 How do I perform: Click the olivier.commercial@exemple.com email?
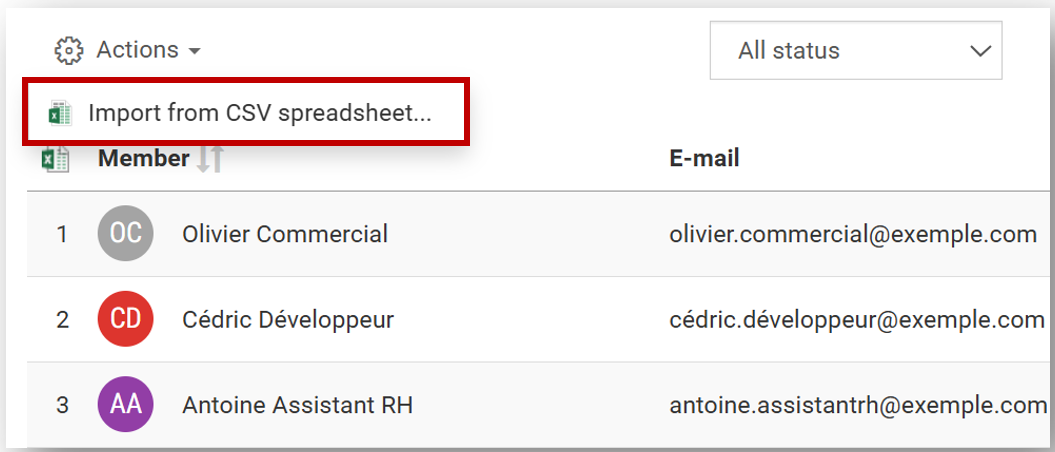[853, 234]
